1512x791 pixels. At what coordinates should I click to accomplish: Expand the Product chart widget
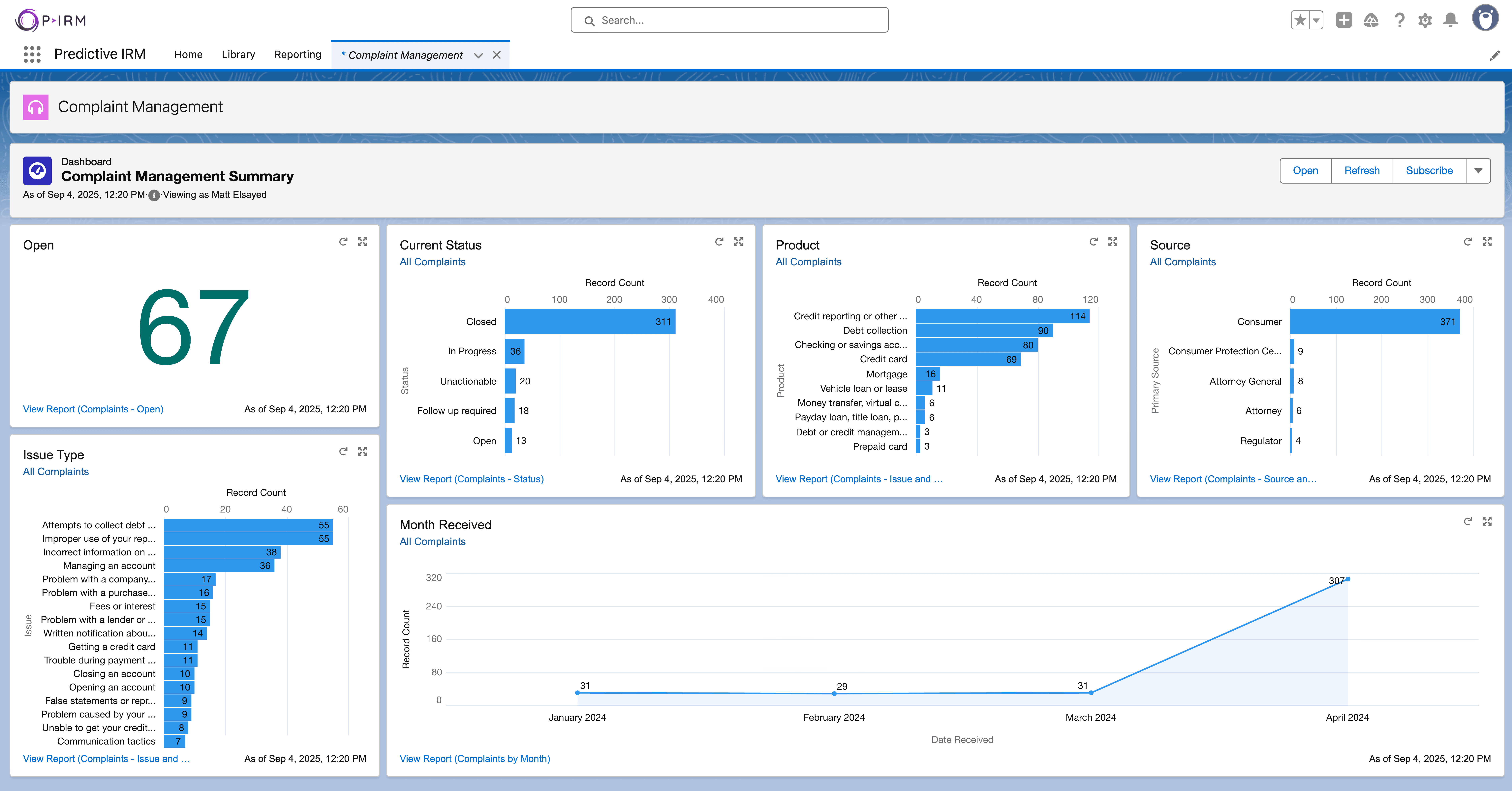(1113, 242)
